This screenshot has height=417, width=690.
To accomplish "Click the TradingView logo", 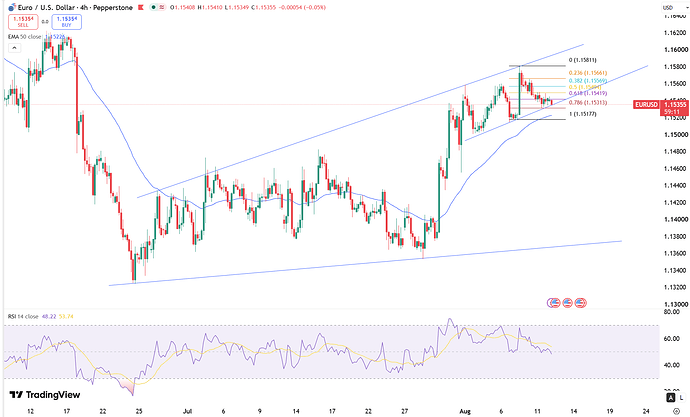I will (x=44, y=395).
